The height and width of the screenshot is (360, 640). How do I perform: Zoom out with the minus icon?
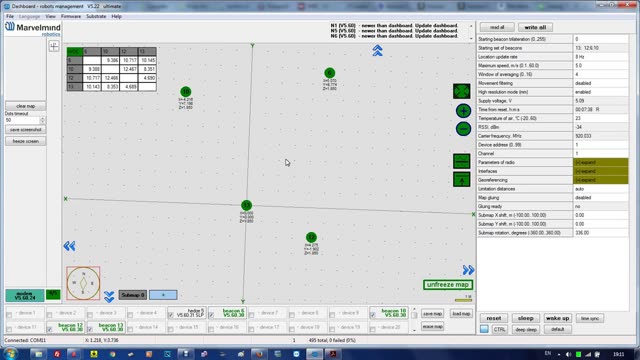pyautogui.click(x=463, y=129)
